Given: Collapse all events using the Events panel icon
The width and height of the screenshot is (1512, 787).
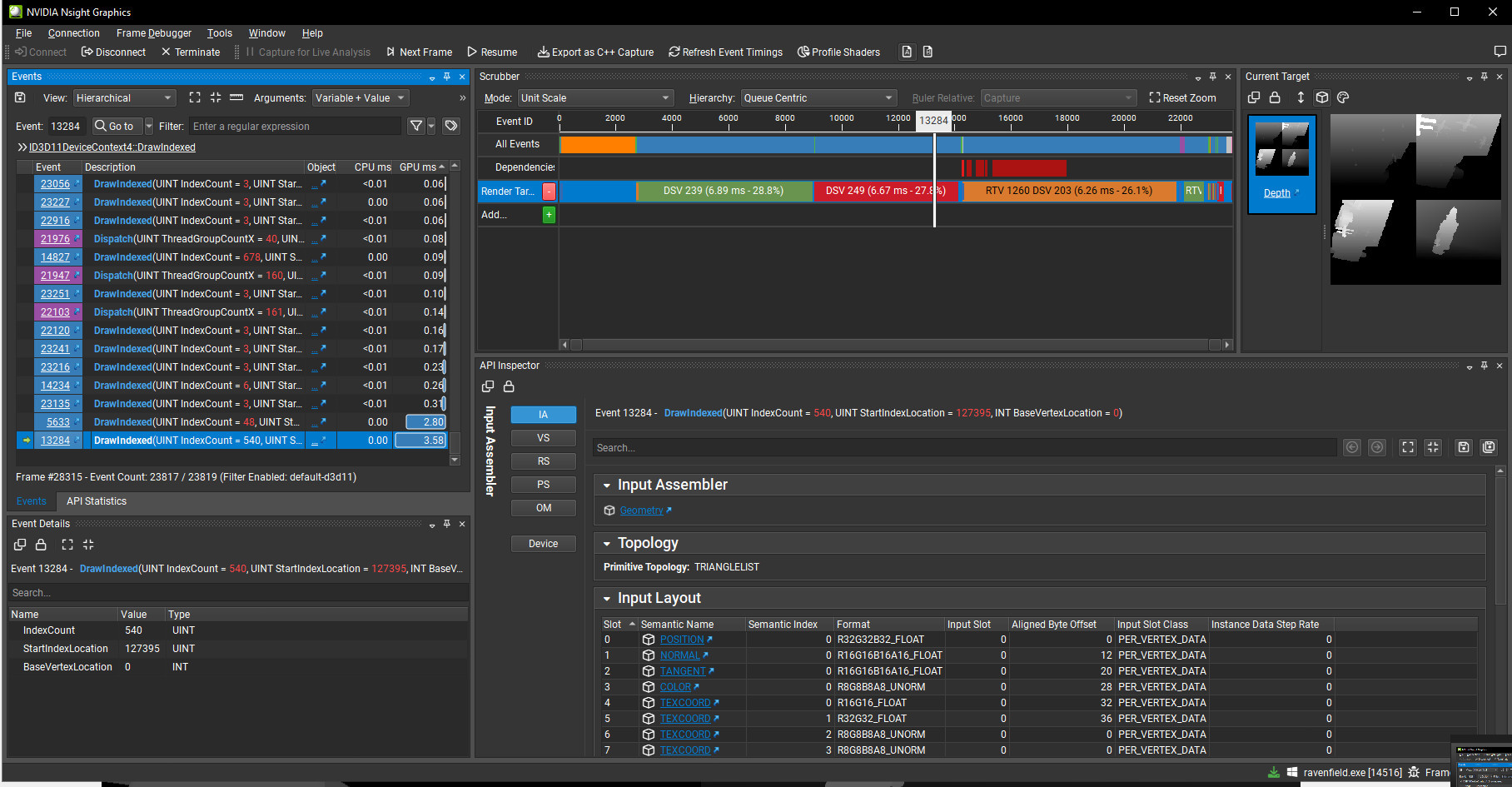Looking at the screenshot, I should 216,97.
